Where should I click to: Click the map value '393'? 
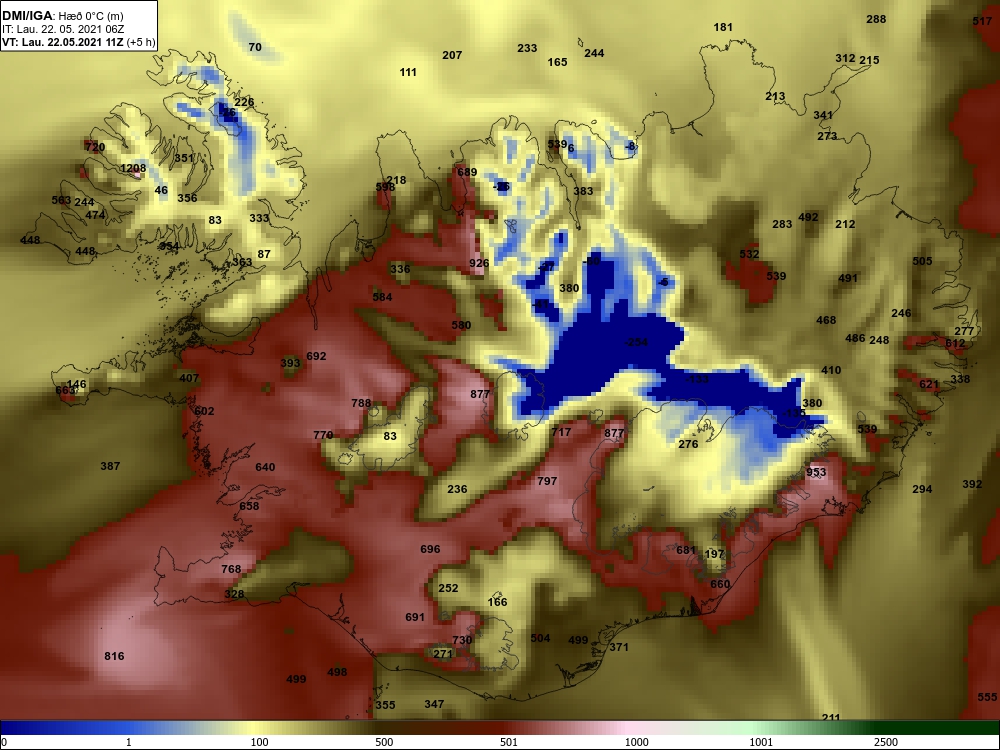coord(290,364)
